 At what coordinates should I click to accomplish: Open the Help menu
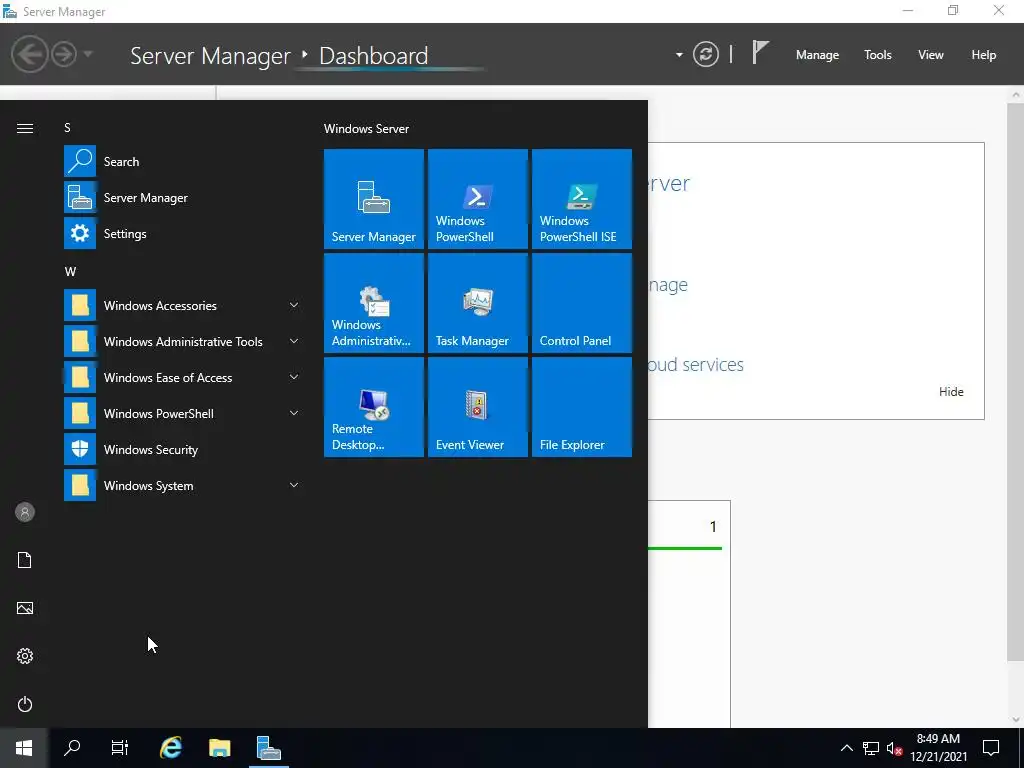(984, 55)
